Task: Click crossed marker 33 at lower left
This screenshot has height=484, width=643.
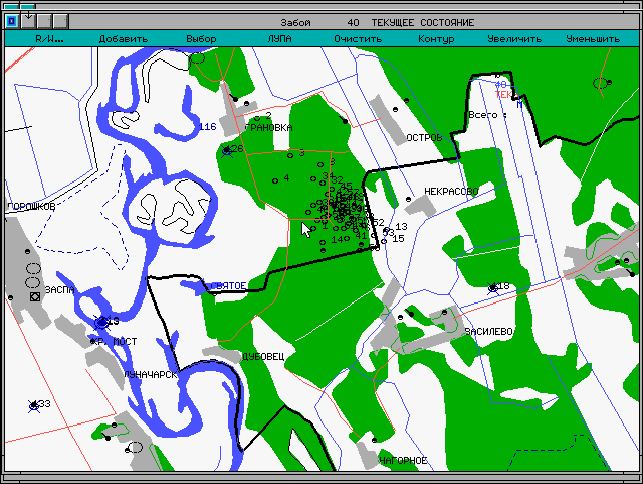Action: [34, 405]
